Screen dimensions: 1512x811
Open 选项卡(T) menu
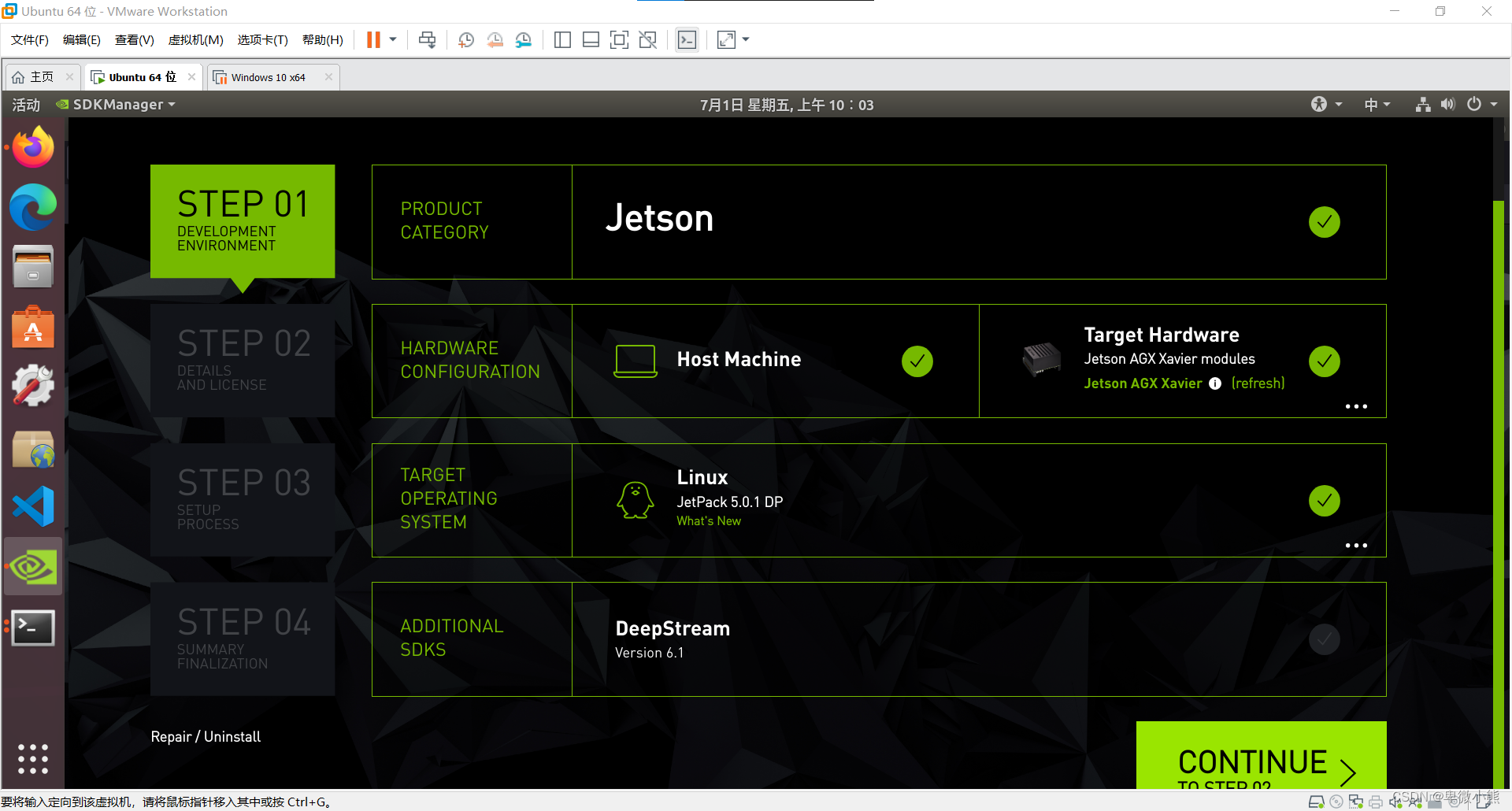[263, 40]
